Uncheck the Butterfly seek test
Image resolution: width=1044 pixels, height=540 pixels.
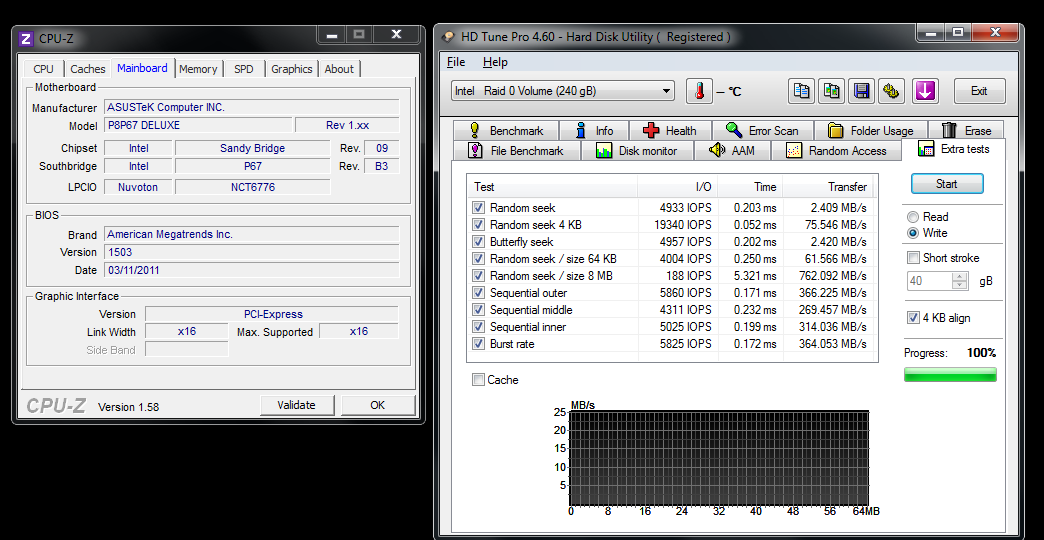[478, 242]
